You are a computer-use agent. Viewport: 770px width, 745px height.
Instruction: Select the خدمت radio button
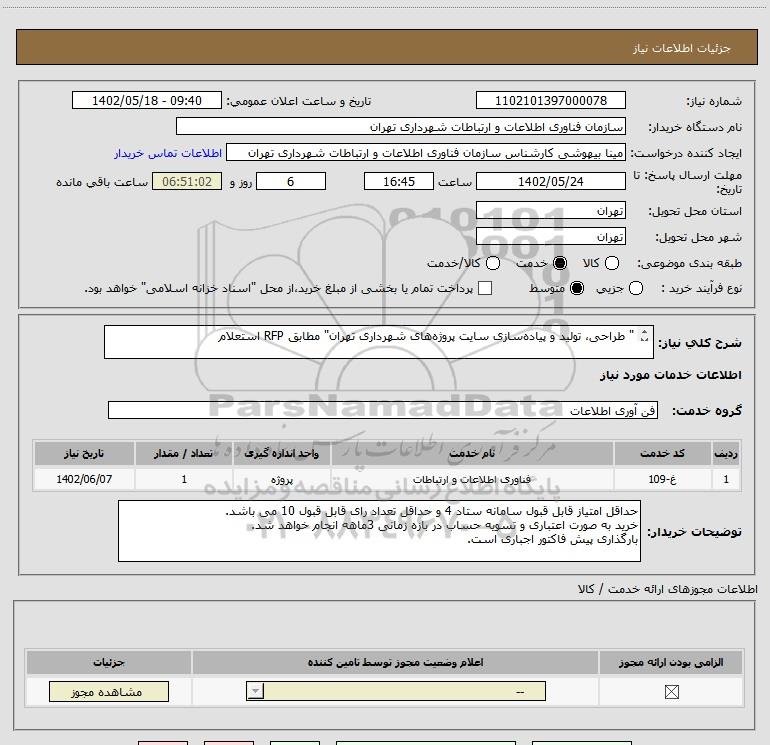pos(560,263)
